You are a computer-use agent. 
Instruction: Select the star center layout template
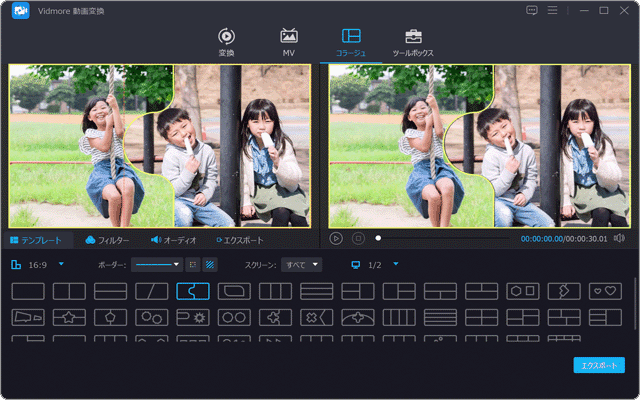click(69, 317)
